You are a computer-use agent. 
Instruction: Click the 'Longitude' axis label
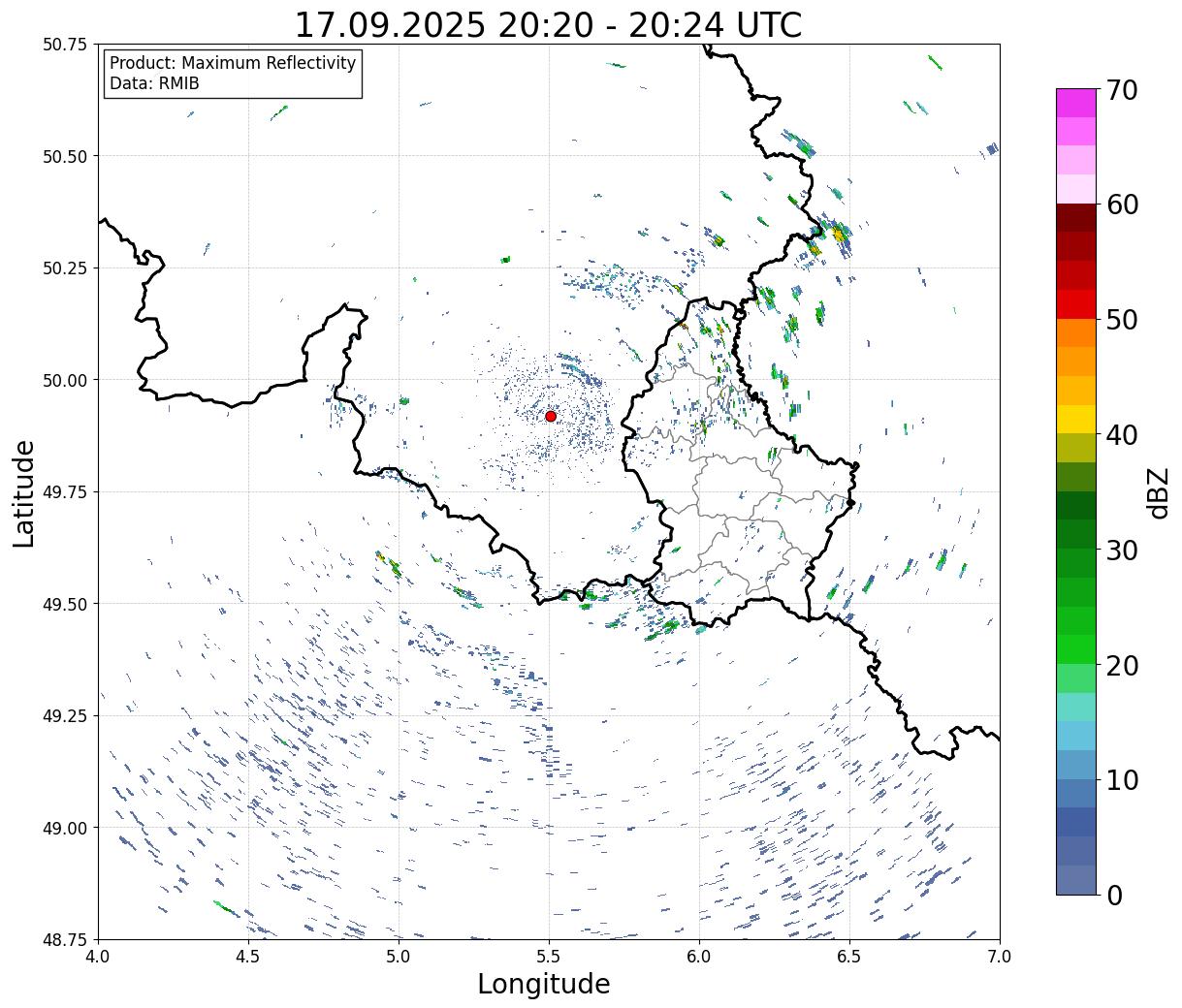tap(544, 984)
